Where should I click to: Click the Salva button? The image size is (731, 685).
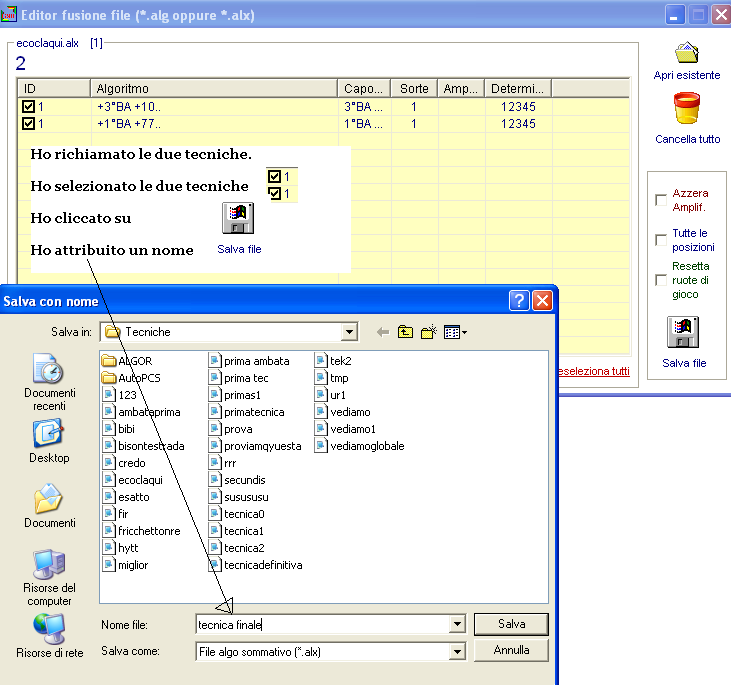[x=511, y=624]
